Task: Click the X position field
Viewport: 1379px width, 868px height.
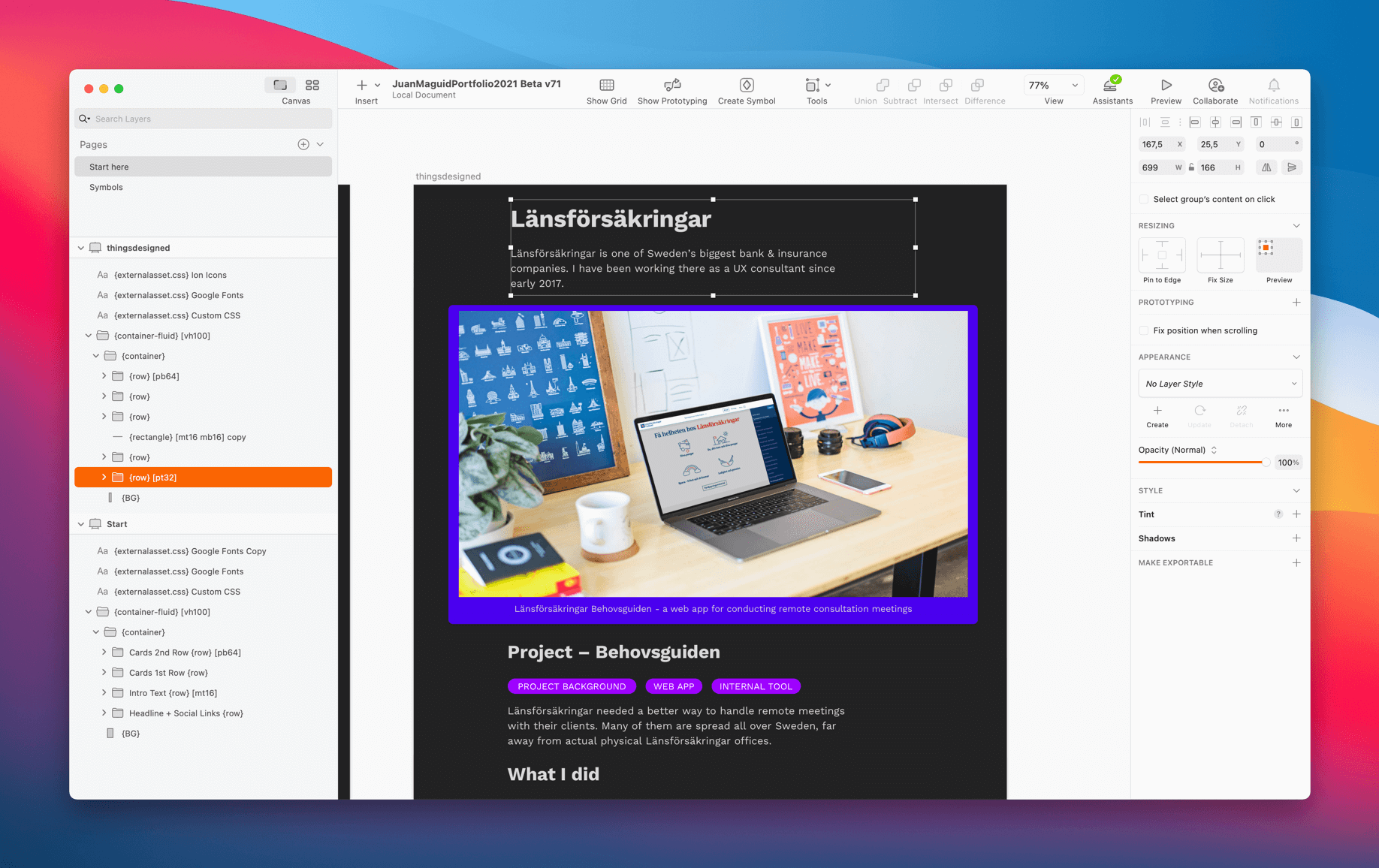Action: point(1162,144)
